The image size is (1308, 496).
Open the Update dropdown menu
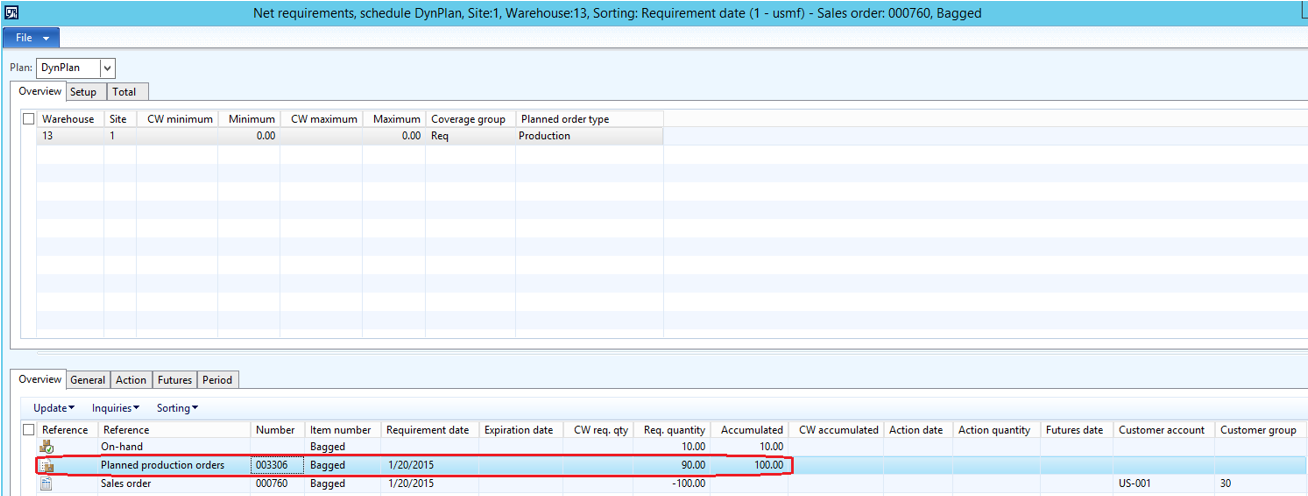tap(54, 408)
